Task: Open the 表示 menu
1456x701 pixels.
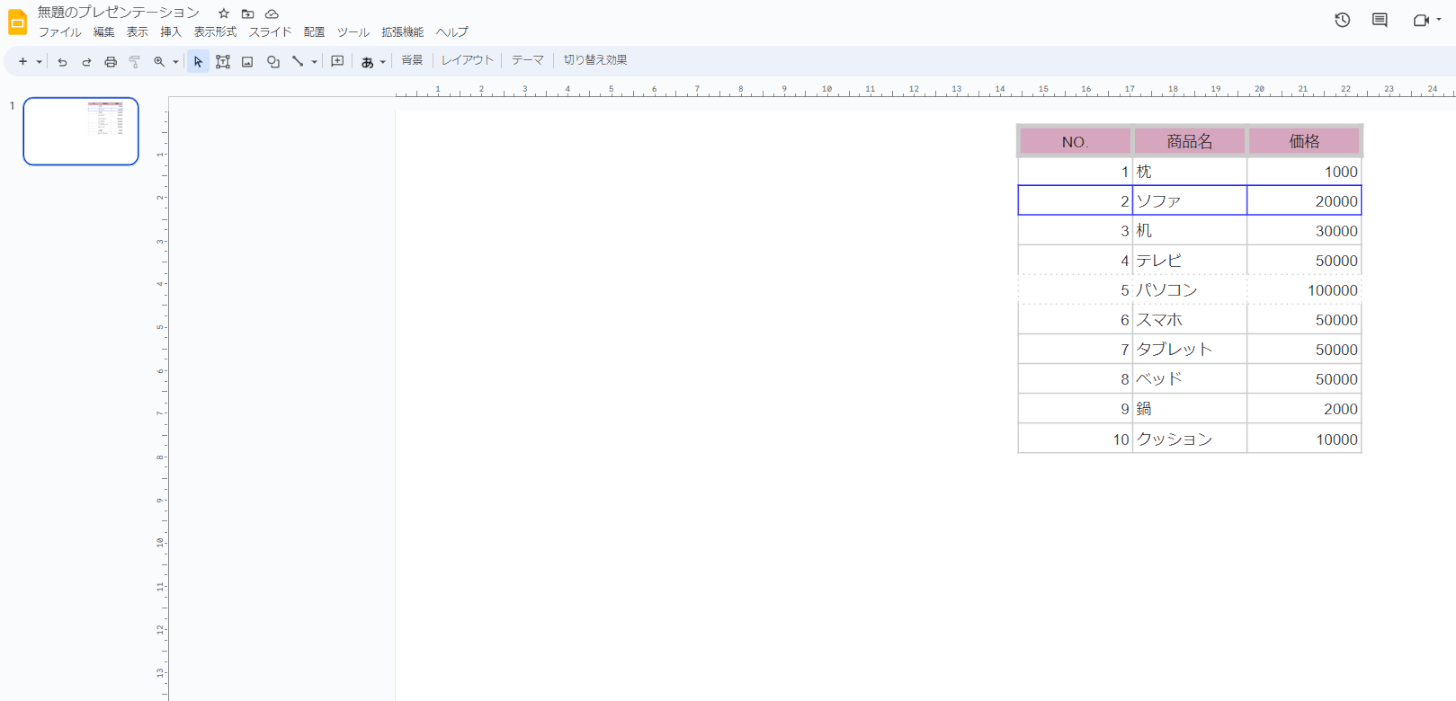Action: pyautogui.click(x=137, y=32)
